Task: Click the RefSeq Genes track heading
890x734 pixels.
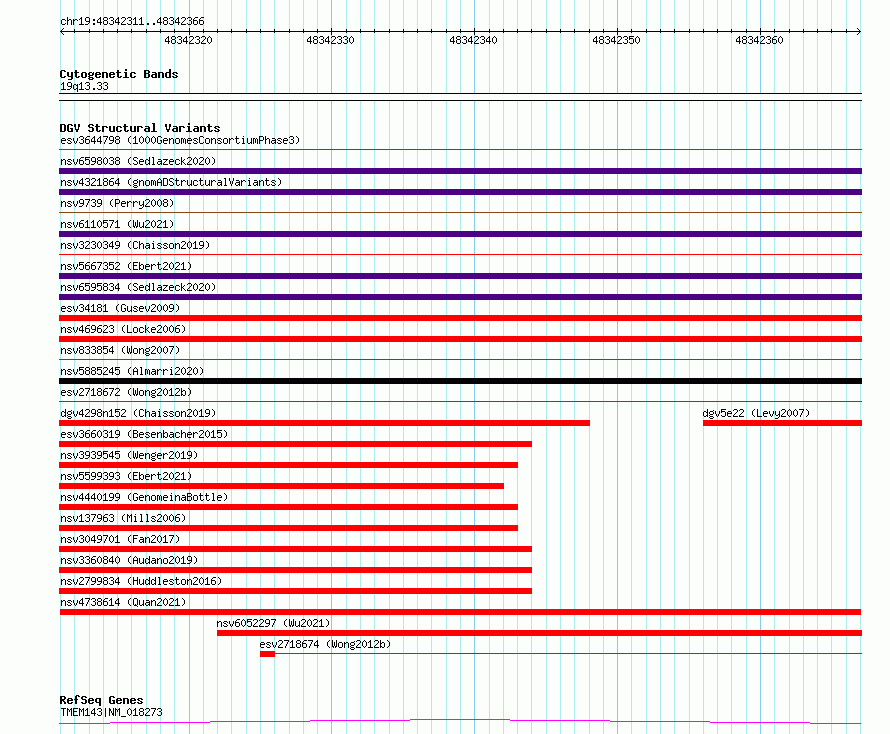Action: point(101,701)
